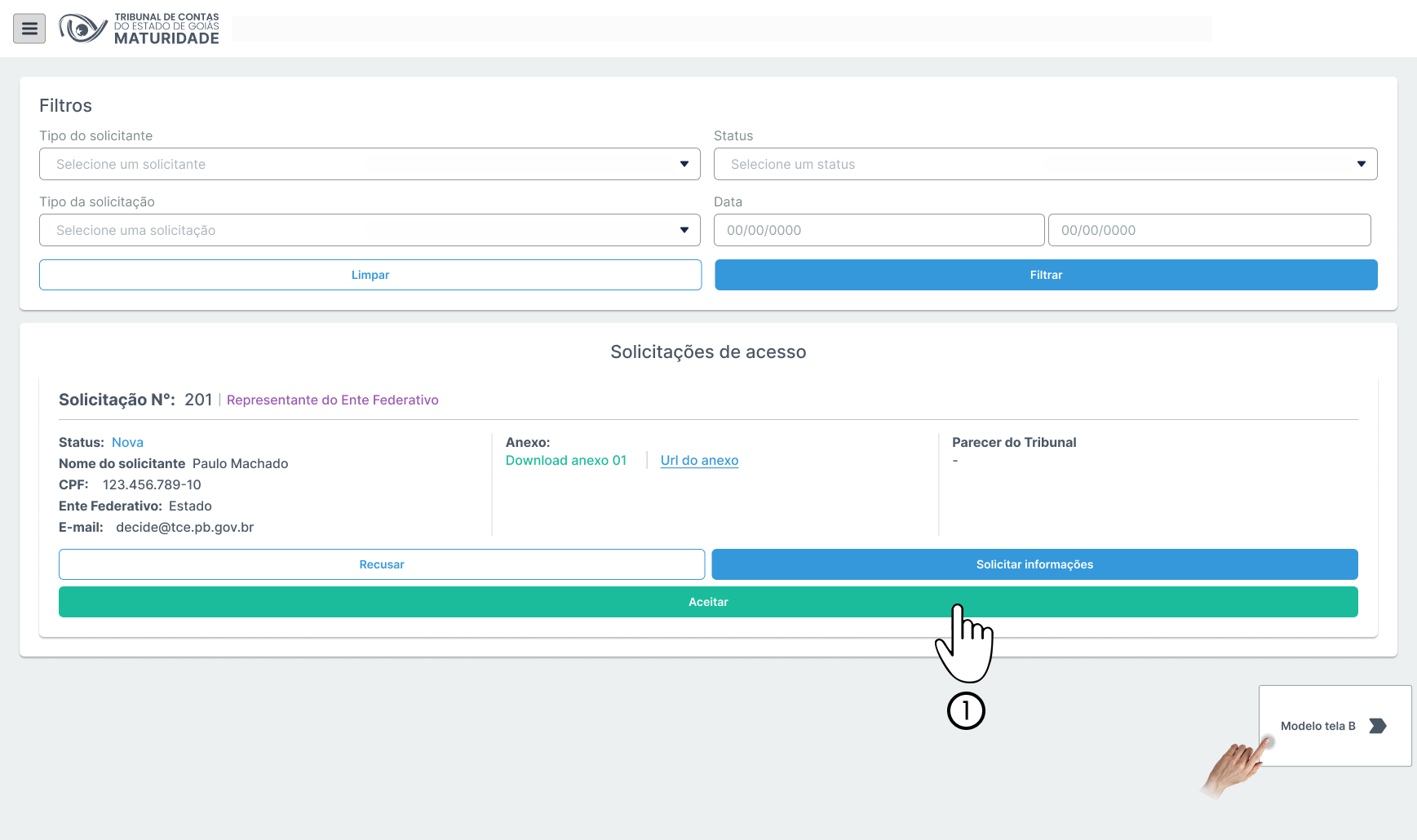The width and height of the screenshot is (1417, 840).
Task: Click Solicitar informações button
Action: click(1034, 564)
